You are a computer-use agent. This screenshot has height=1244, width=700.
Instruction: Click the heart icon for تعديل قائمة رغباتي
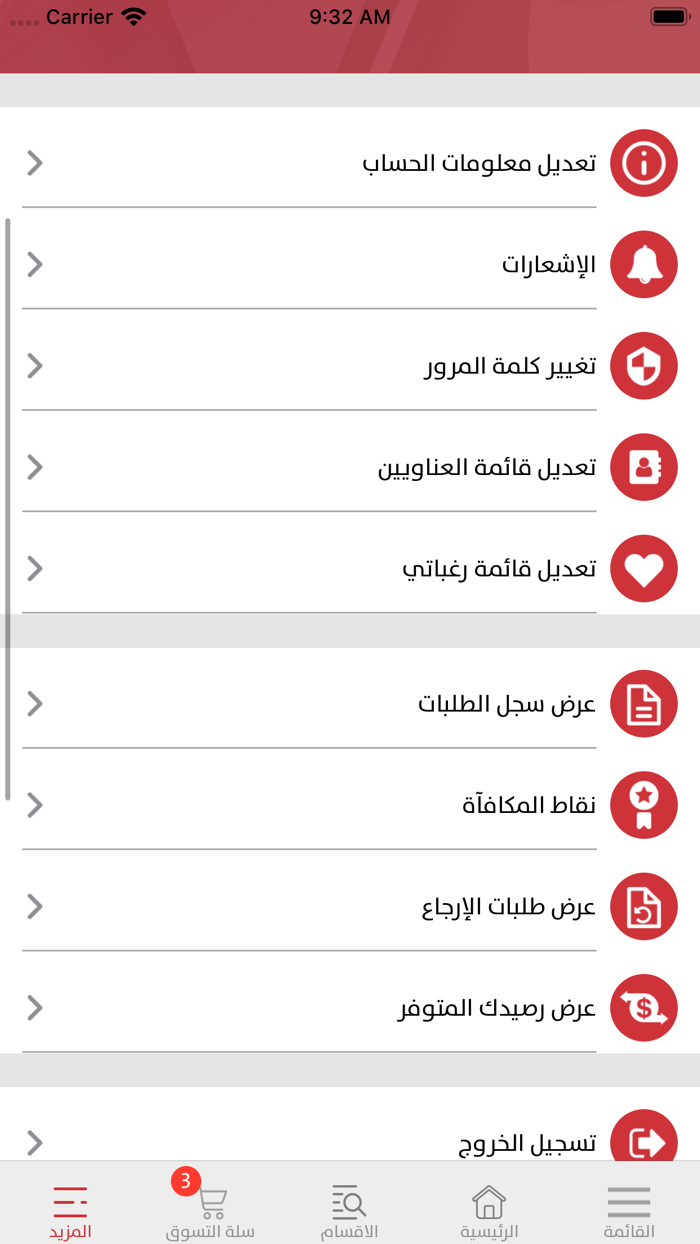643,568
